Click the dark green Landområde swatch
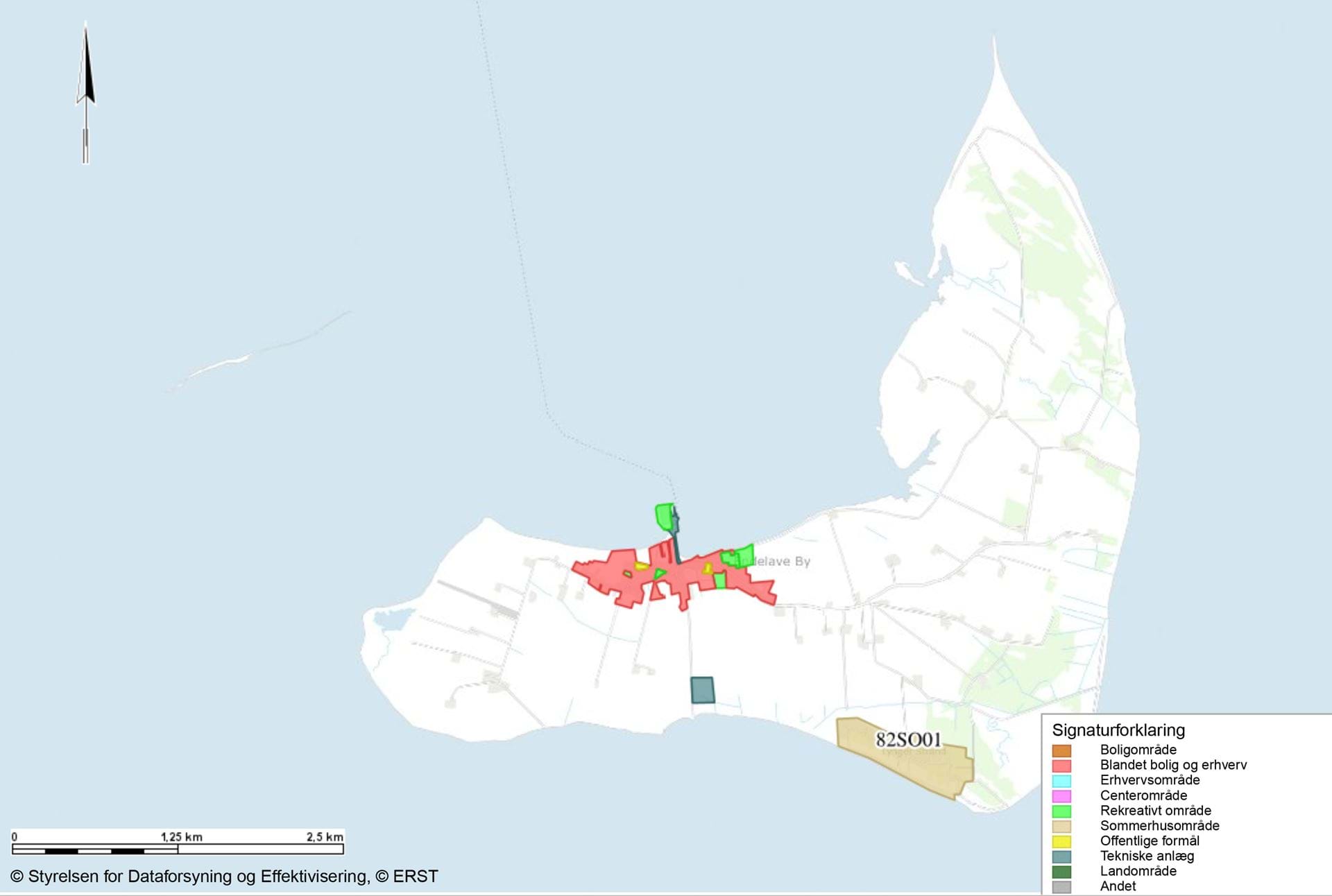This screenshot has width=1332, height=896. (1061, 872)
